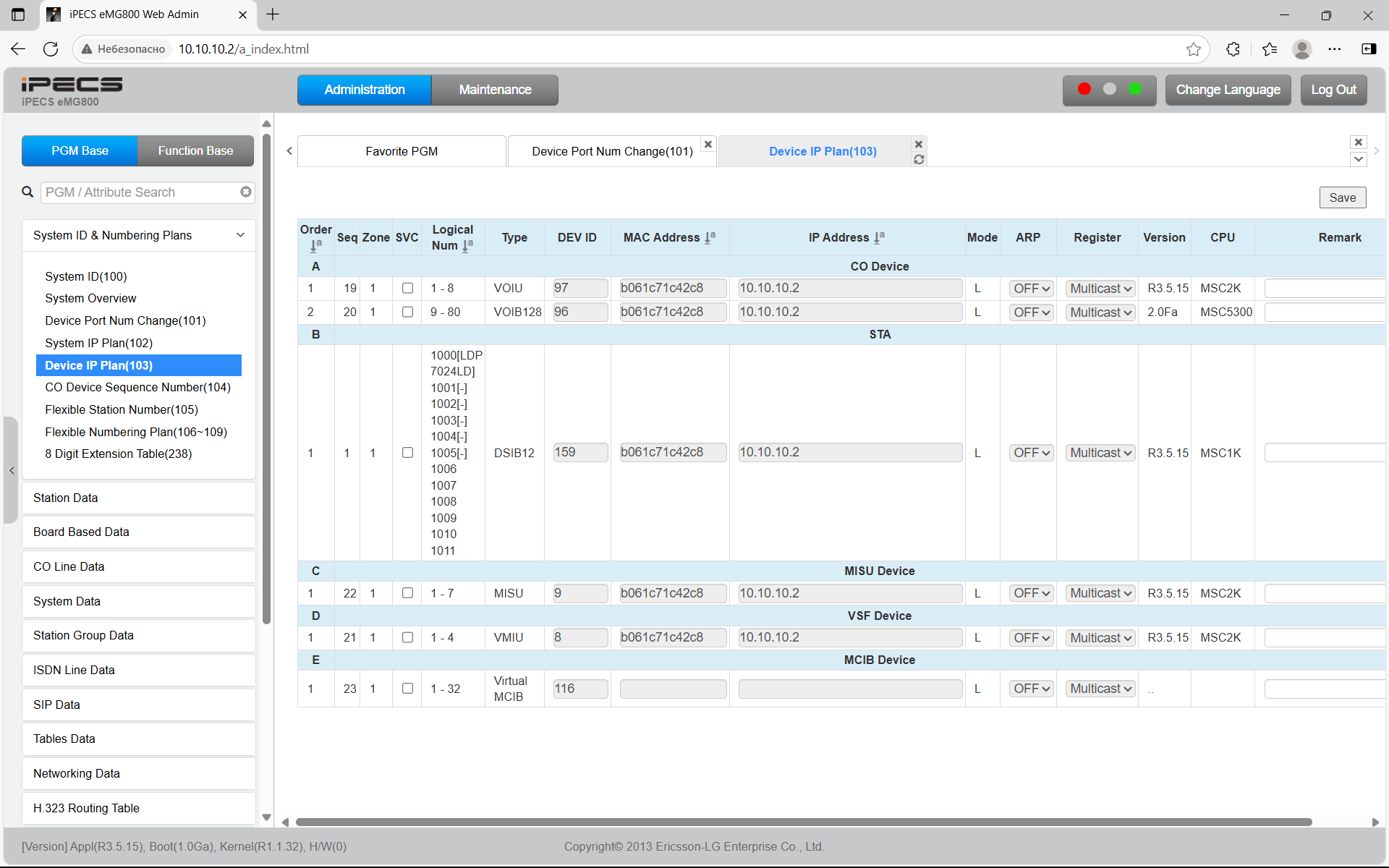This screenshot has height=868, width=1389.
Task: Close the Device Port Num Change(101) tab
Action: 708,144
